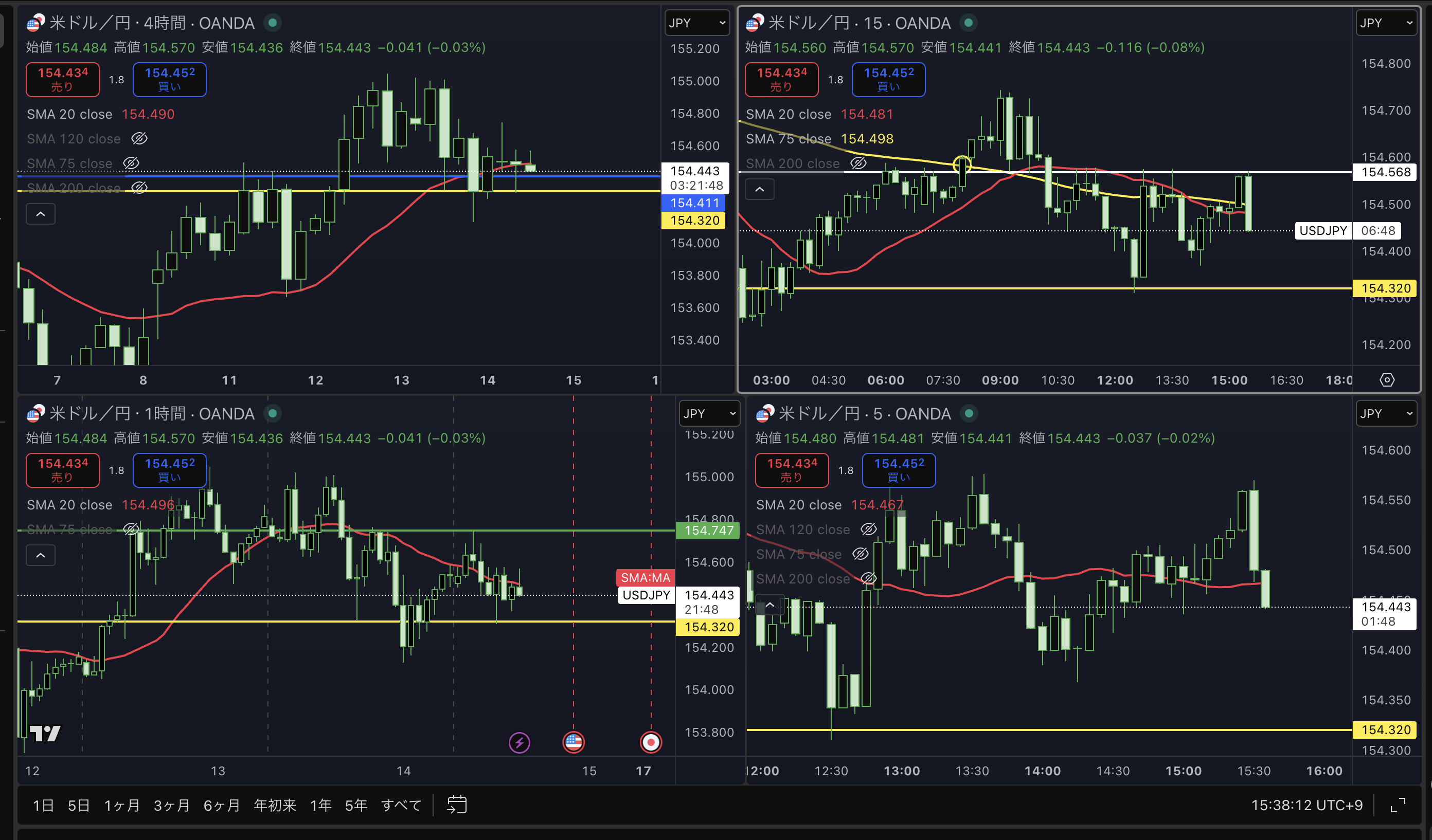Click the blue 買い button on 5-minute chart
Viewport: 1432px width, 840px height.
coord(899,470)
